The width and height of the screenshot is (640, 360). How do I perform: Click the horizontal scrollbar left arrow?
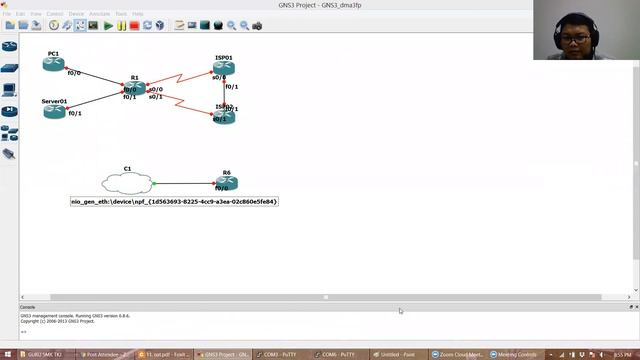pos(22,297)
